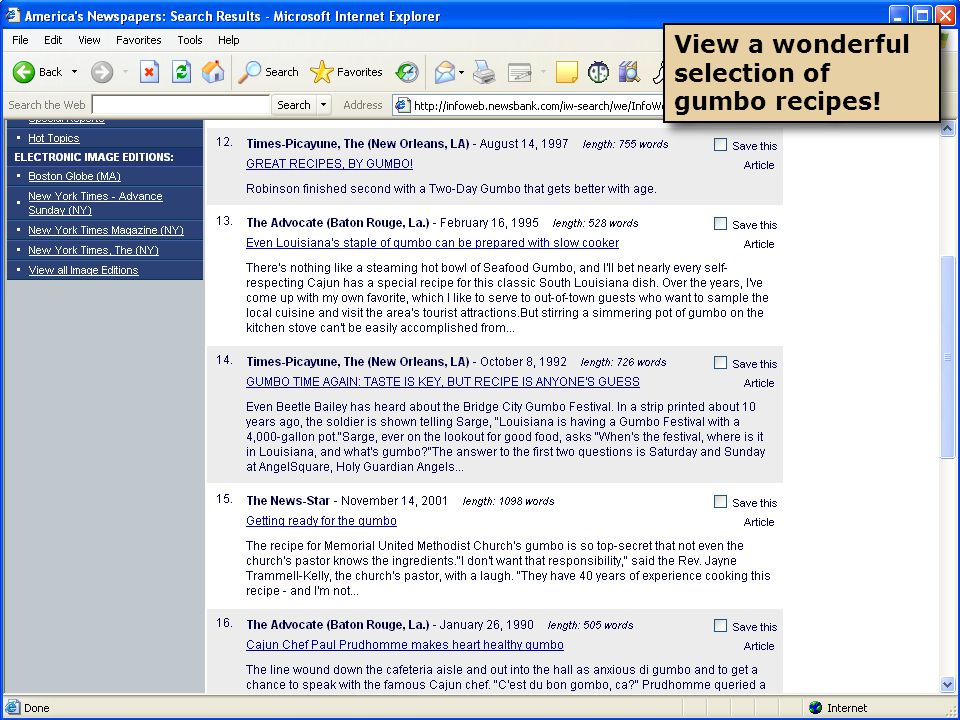Open the Edit menu
The height and width of the screenshot is (720, 960).
tap(53, 40)
